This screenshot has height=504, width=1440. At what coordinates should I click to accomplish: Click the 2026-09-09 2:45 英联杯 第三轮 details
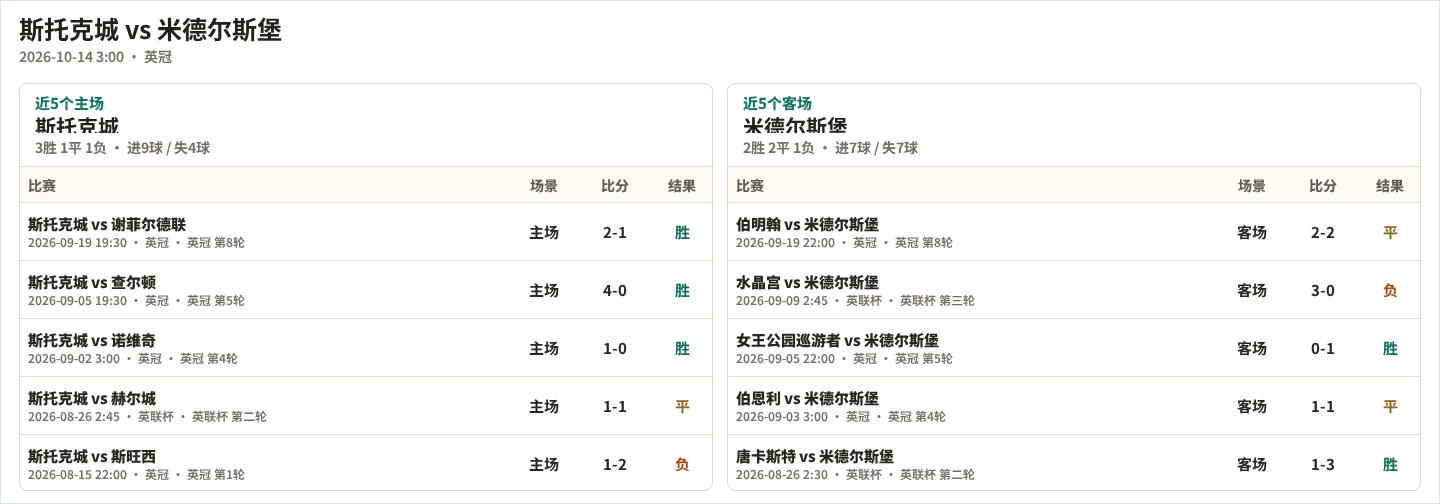tap(855, 301)
